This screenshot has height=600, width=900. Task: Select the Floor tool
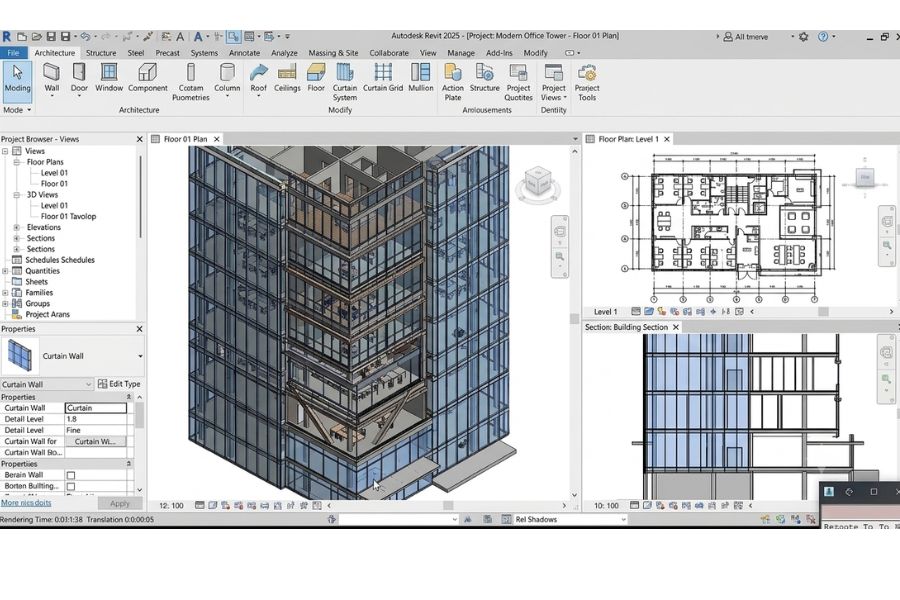316,78
